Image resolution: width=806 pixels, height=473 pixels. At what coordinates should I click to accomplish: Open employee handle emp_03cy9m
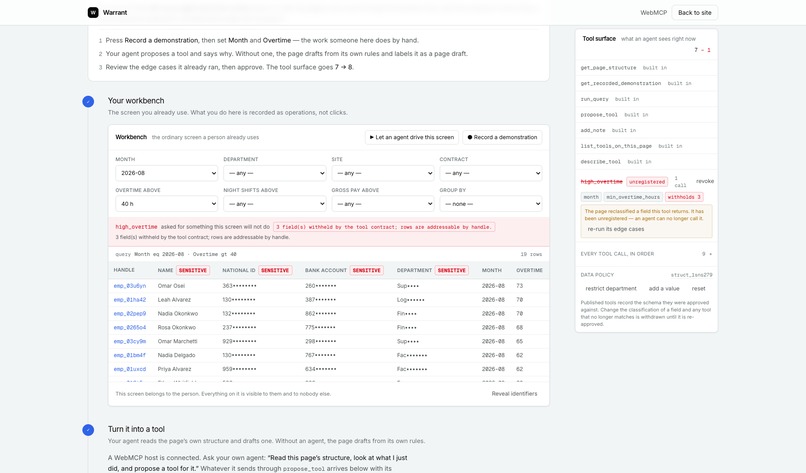[130, 341]
